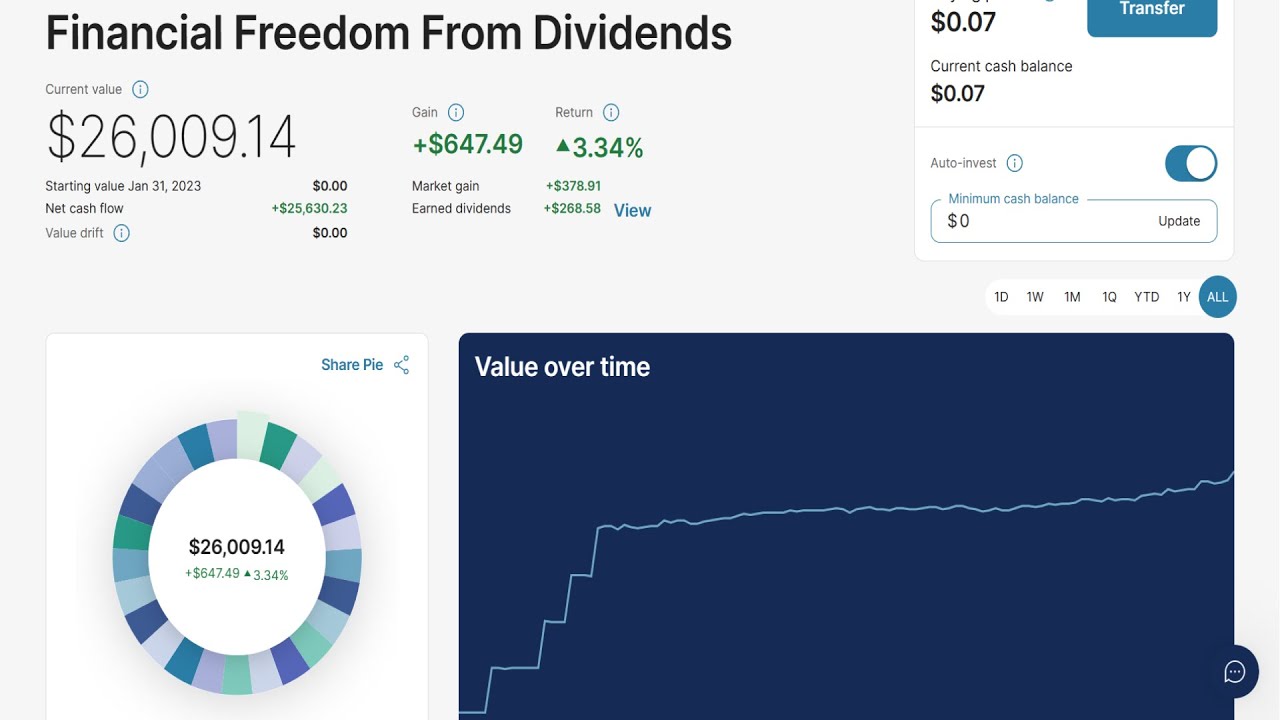
Task: Toggle the Auto-invest switch off
Action: tap(1191, 163)
